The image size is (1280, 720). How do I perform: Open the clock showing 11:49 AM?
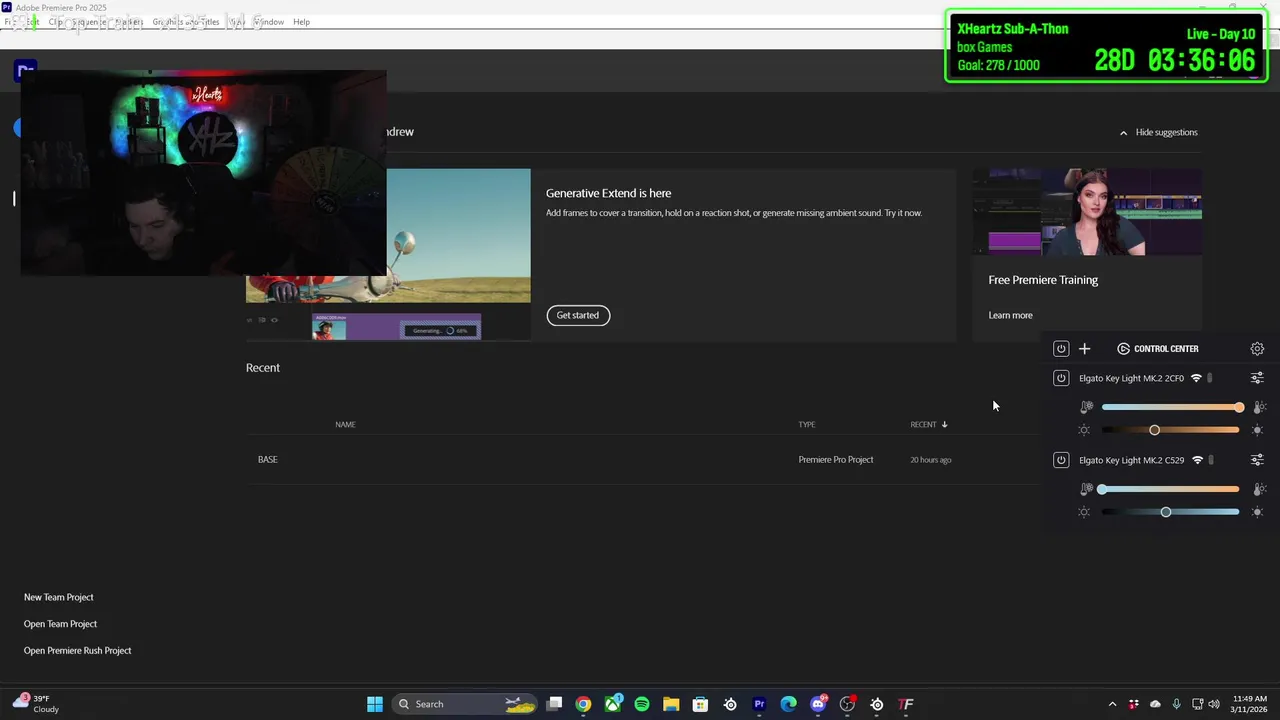pyautogui.click(x=1250, y=704)
